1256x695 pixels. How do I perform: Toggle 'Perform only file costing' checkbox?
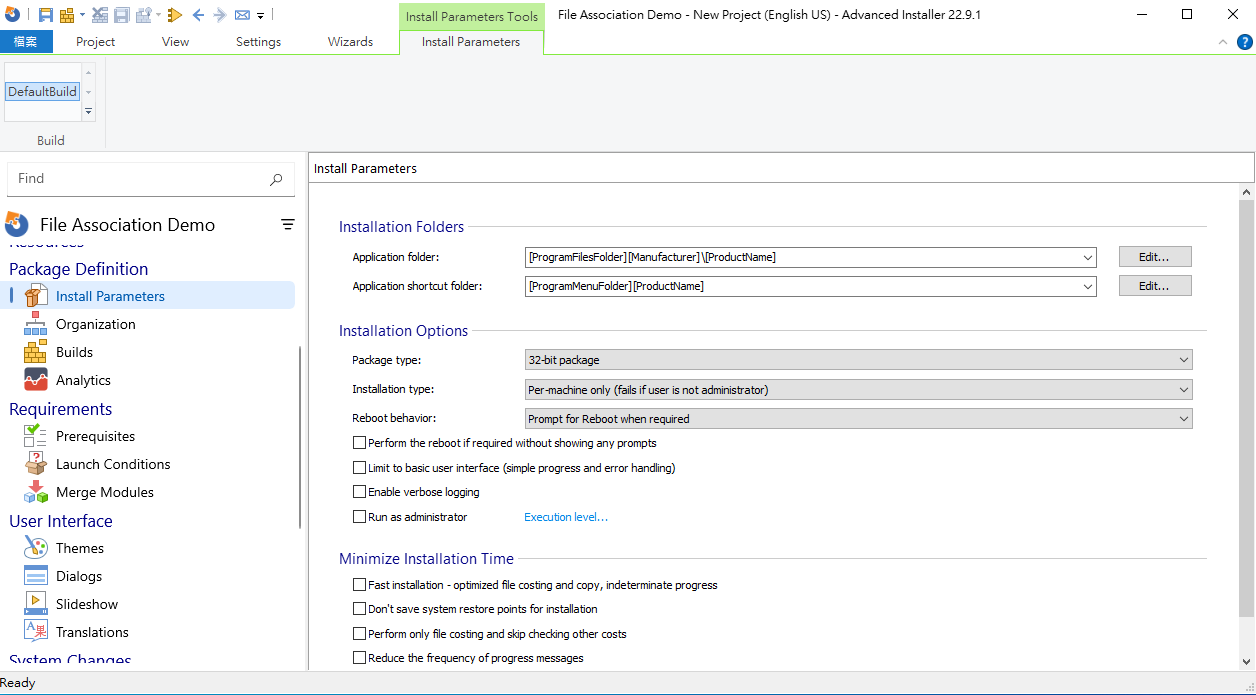pos(360,634)
